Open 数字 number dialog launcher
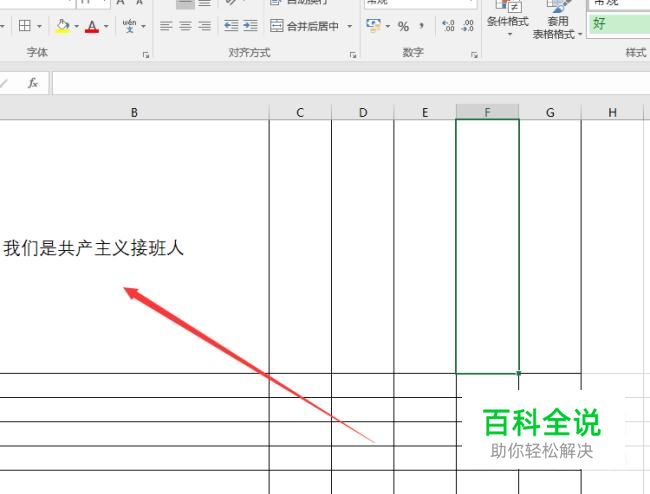 (474, 55)
